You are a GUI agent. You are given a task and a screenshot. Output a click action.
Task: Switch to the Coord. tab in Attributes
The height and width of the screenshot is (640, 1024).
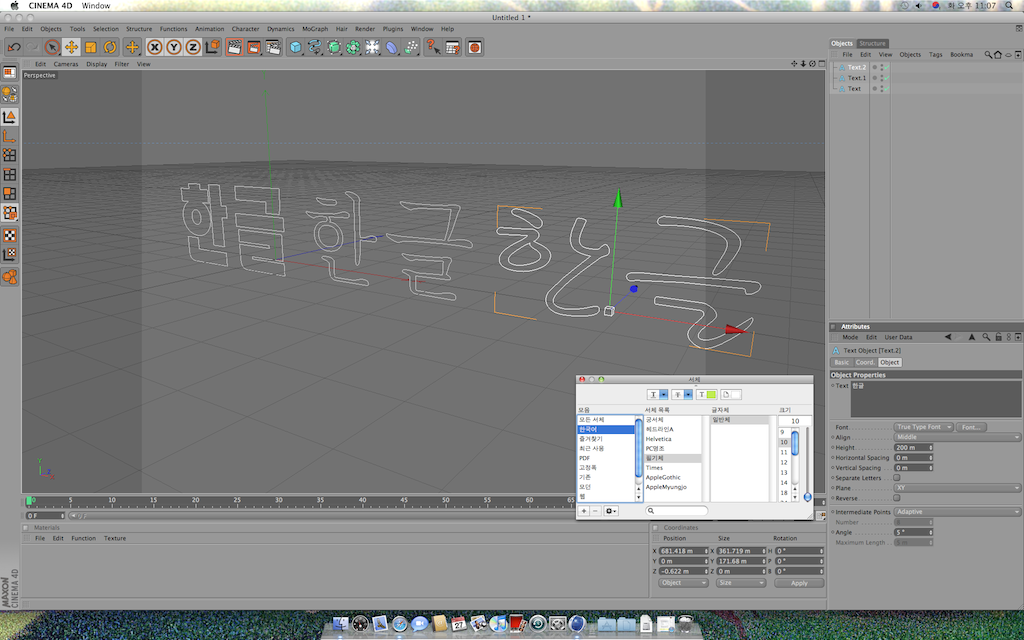864,362
